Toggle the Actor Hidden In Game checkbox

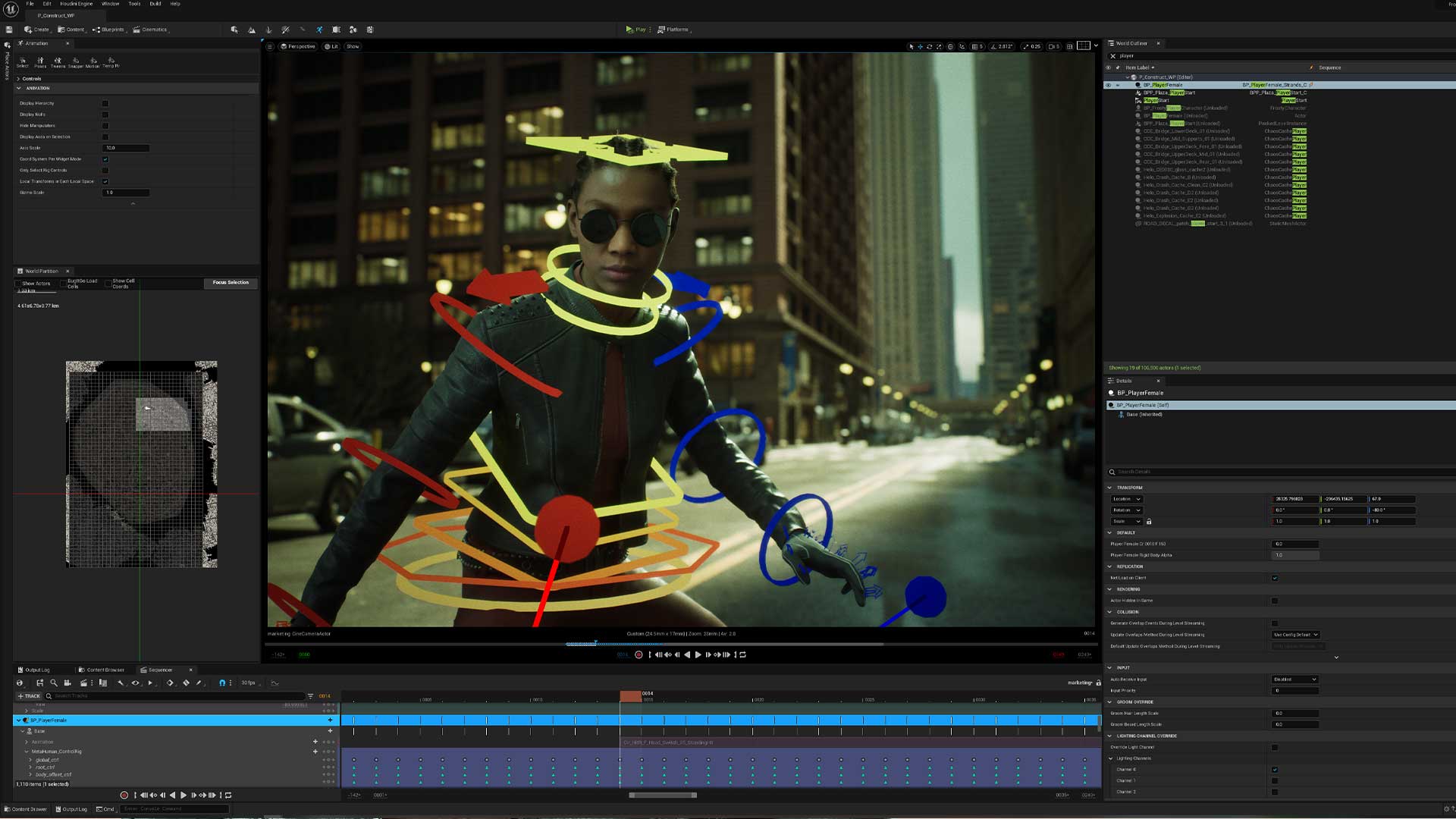pyautogui.click(x=1275, y=601)
